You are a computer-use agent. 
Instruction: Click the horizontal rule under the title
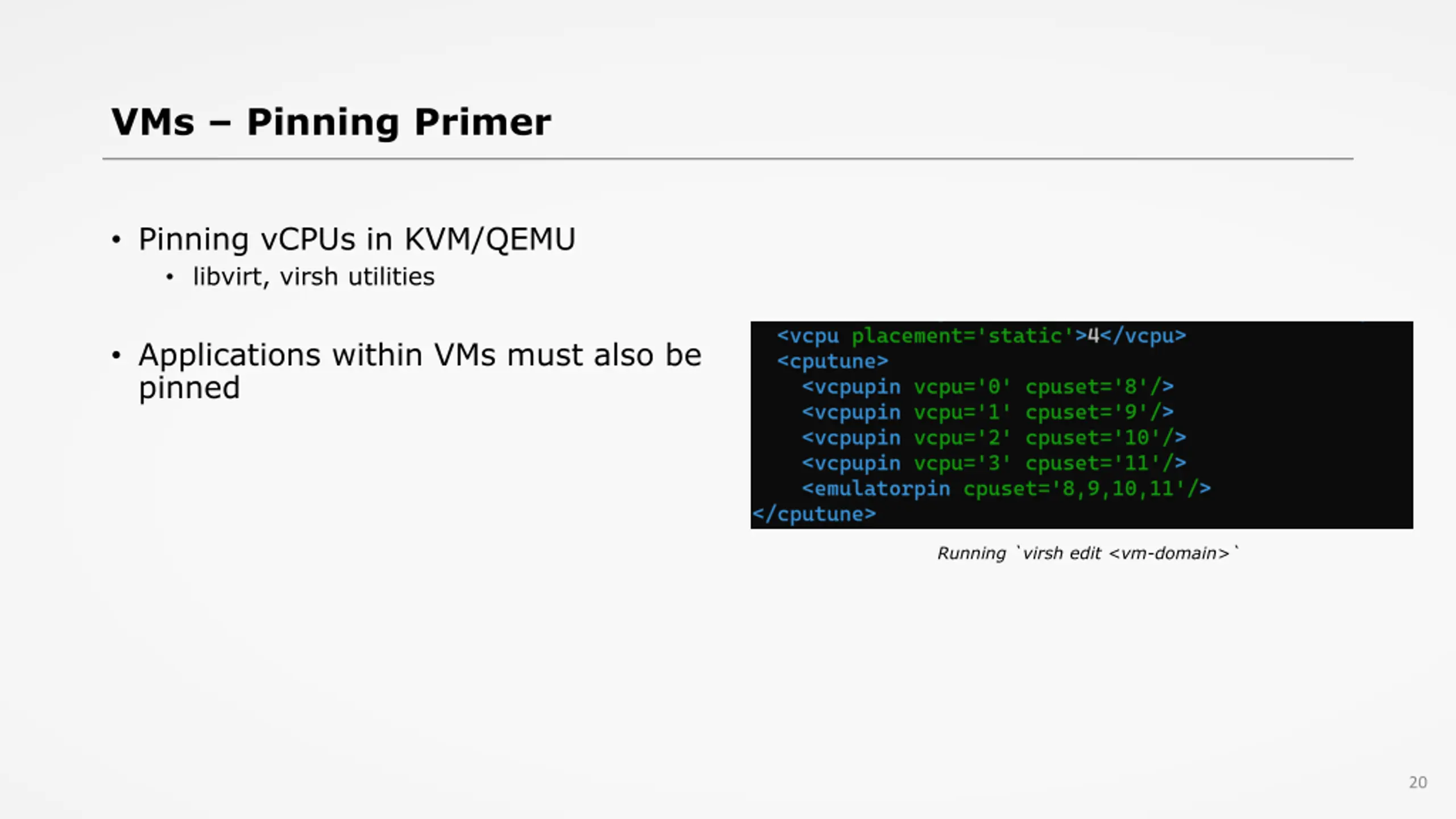click(728, 159)
